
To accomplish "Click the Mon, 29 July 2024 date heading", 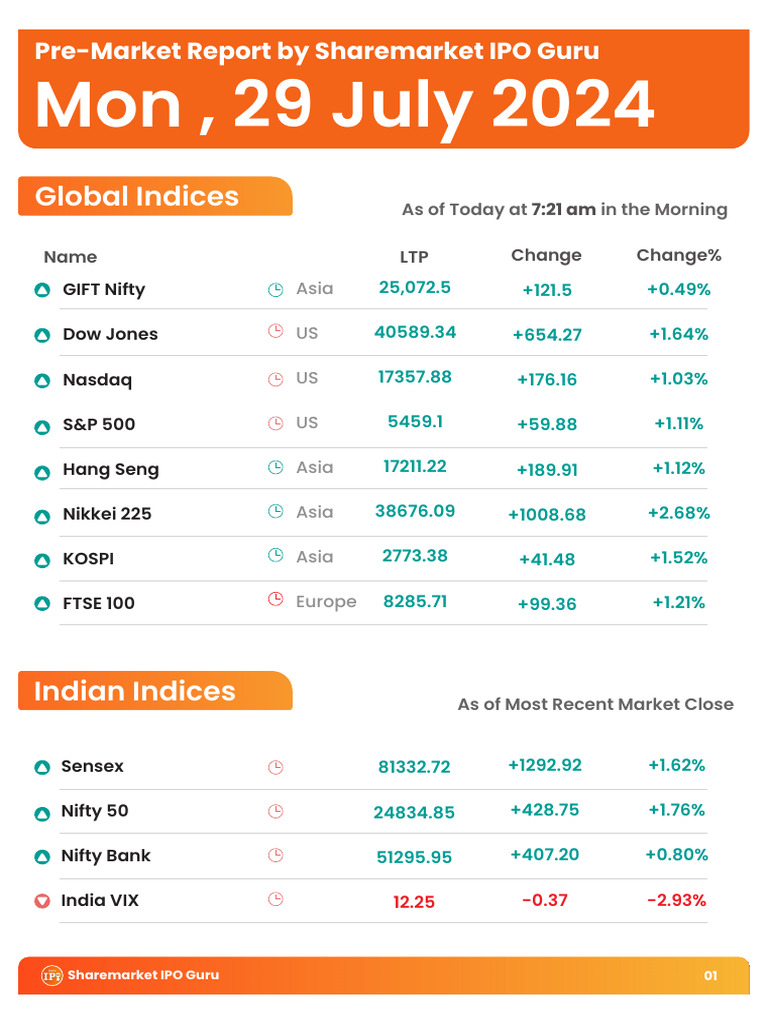I will [x=345, y=104].
